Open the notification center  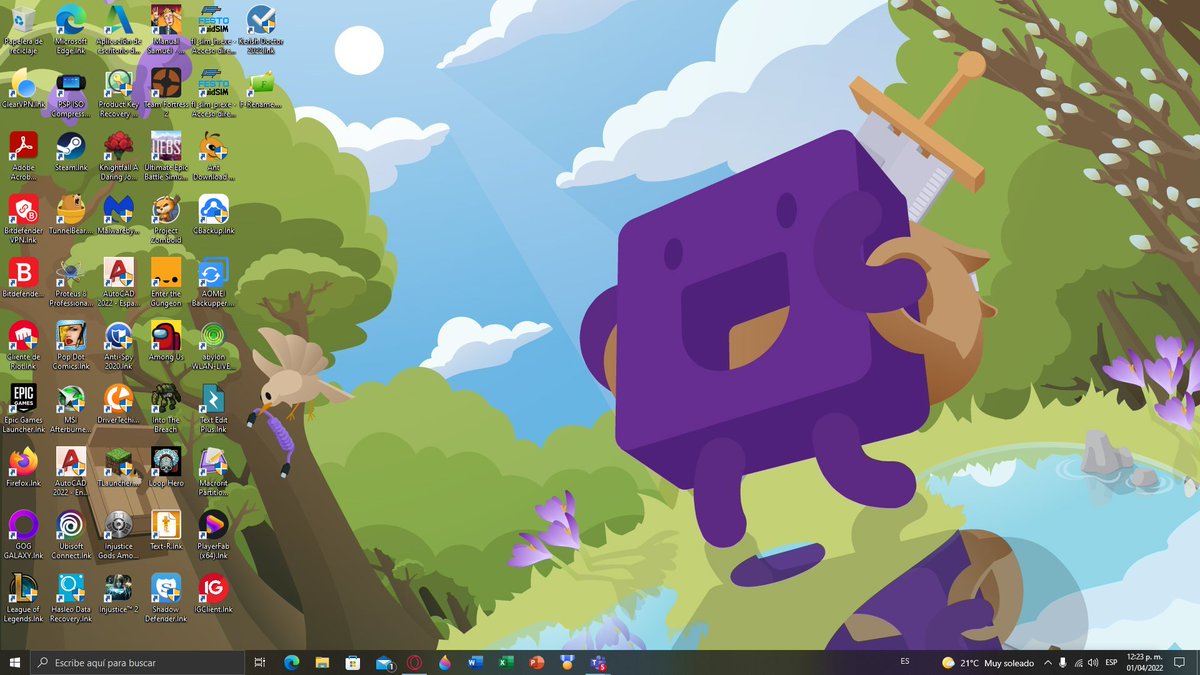coord(1180,662)
